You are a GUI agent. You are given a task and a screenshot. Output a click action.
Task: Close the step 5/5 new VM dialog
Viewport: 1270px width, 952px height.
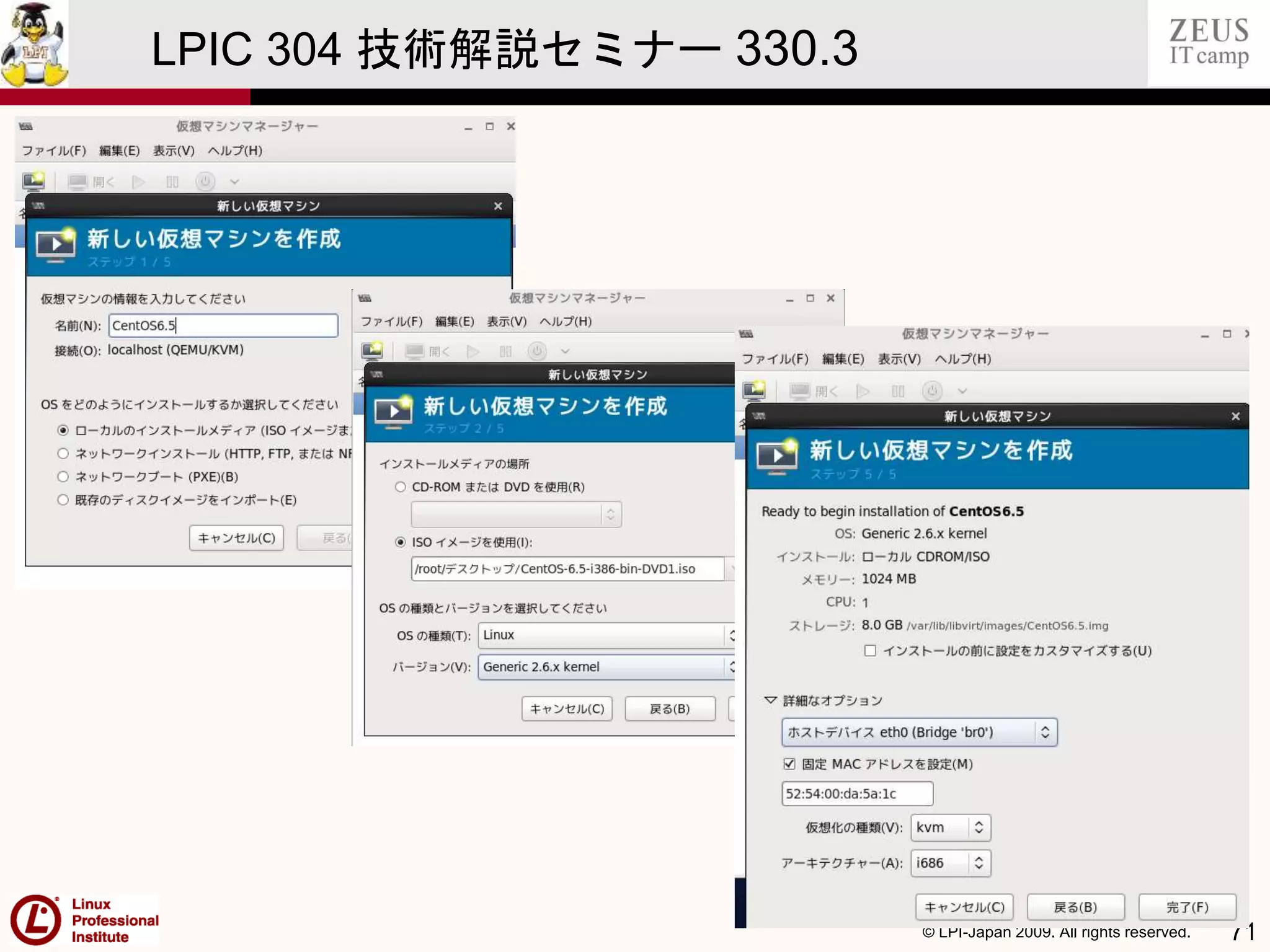[x=1235, y=416]
